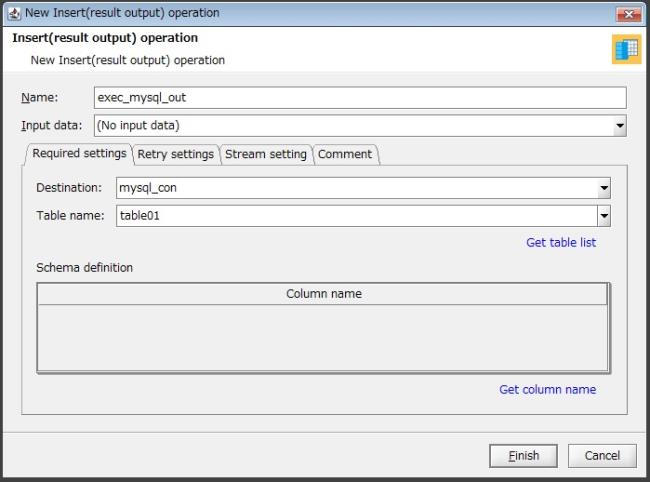This screenshot has height=482, width=650.
Task: Click the 'Get column name' link
Action: pos(547,390)
